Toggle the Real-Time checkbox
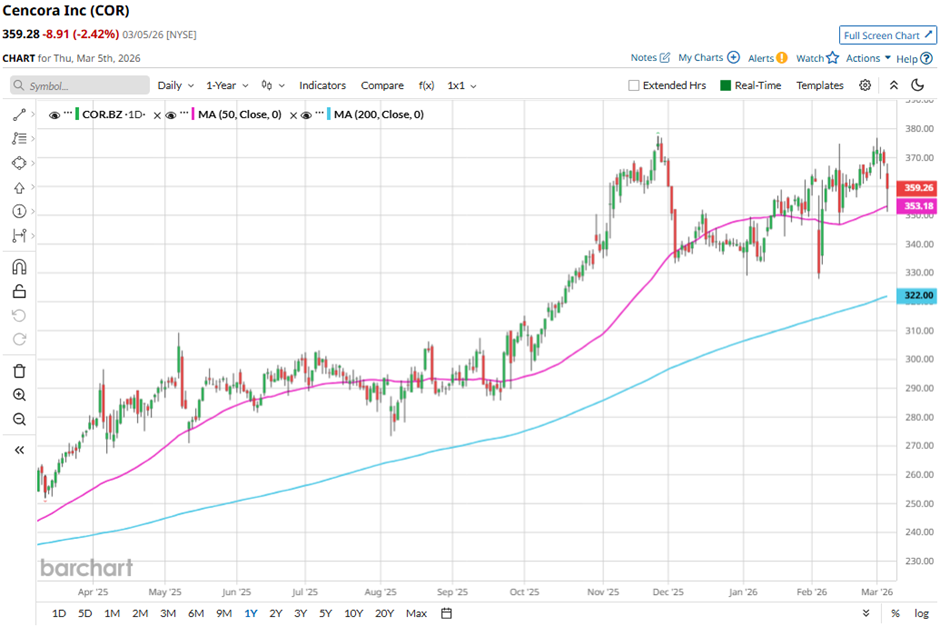This screenshot has width=940, height=627. [x=727, y=86]
